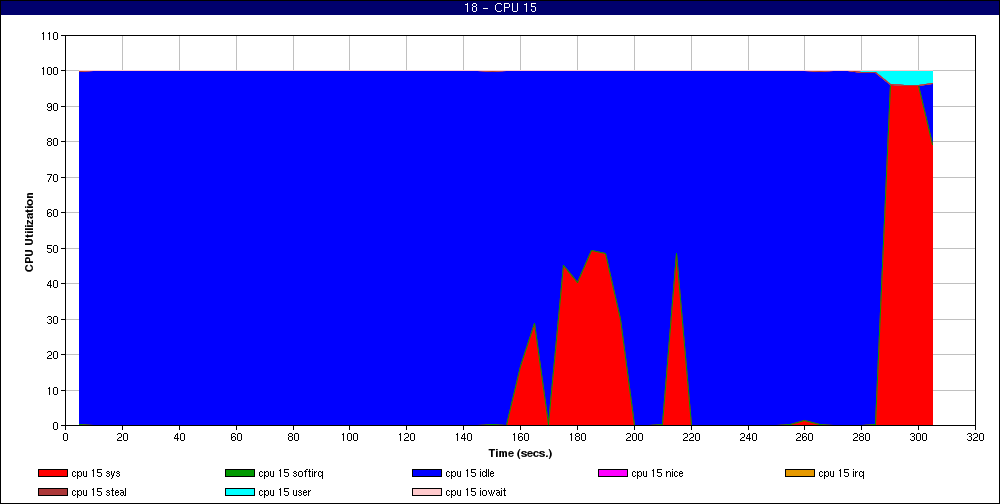
Task: Click the 'Time (secs.)' axis label
Action: (x=520, y=454)
